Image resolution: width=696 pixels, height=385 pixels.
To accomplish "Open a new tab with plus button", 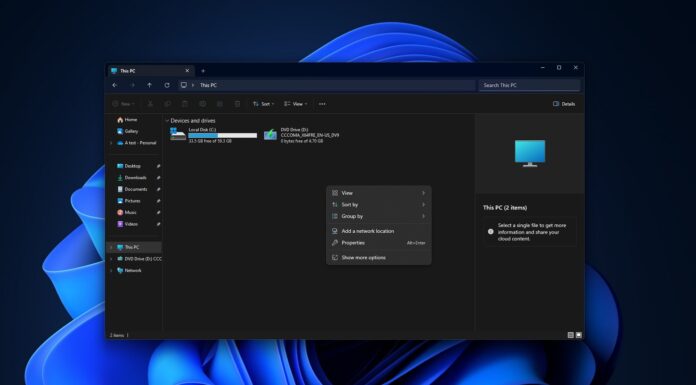I will tap(203, 71).
